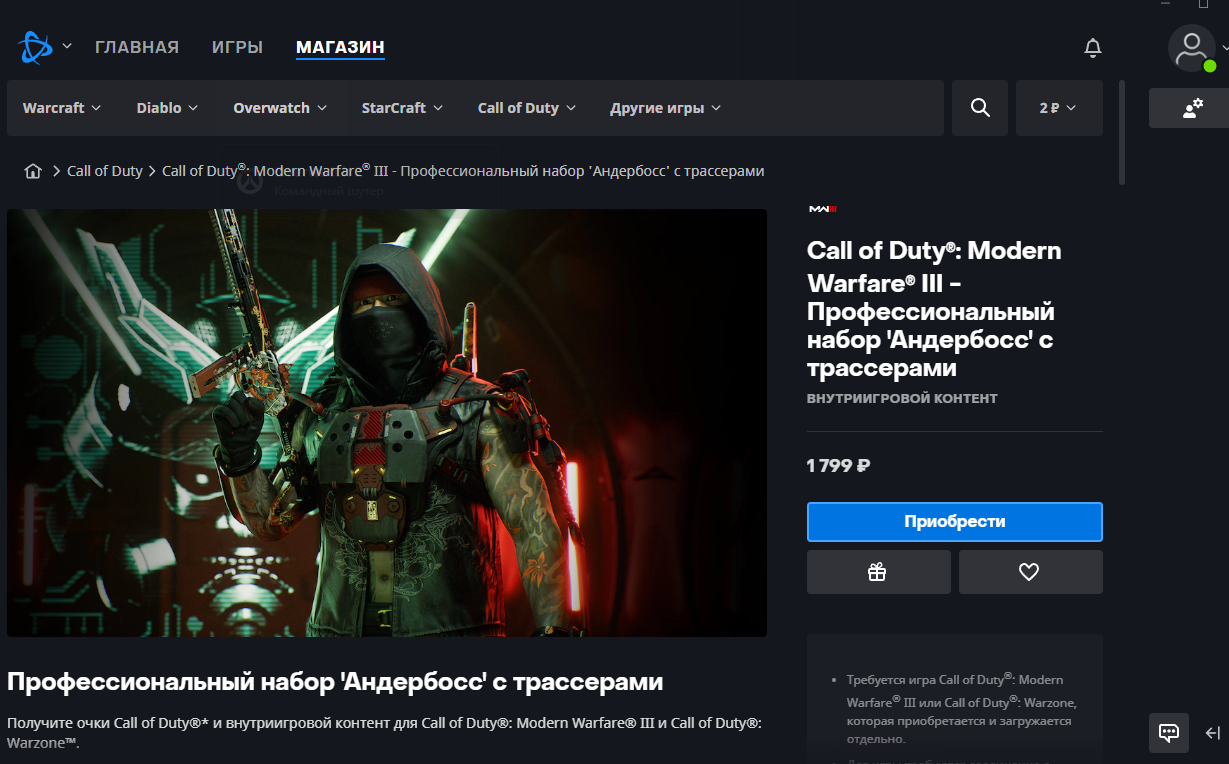This screenshot has width=1229, height=764.
Task: Click the product breadcrumb with 'Андербосс'
Action: pyautogui.click(x=463, y=171)
